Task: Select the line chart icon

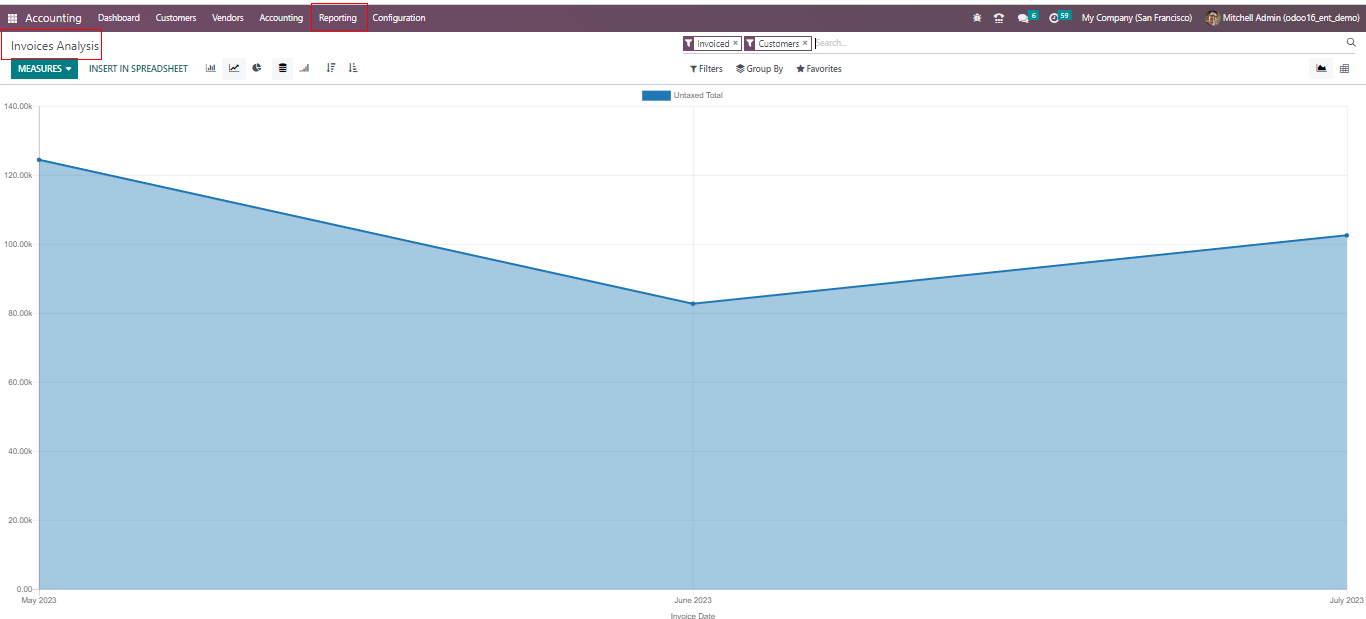Action: click(x=234, y=69)
